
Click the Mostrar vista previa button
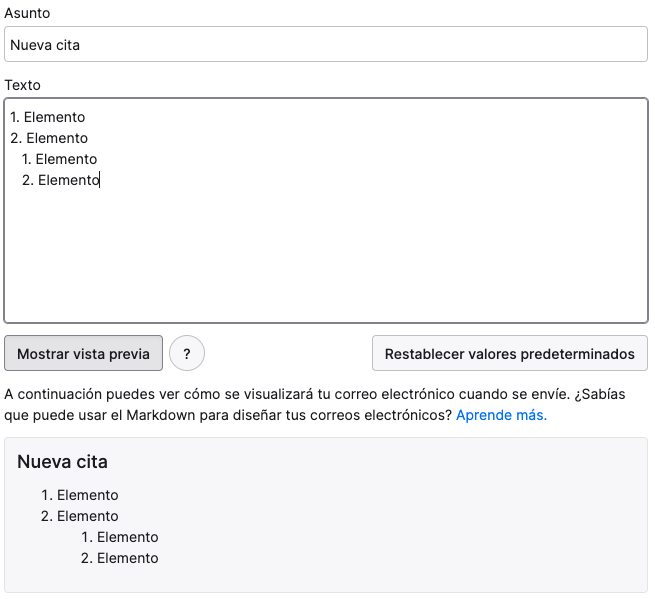84,353
